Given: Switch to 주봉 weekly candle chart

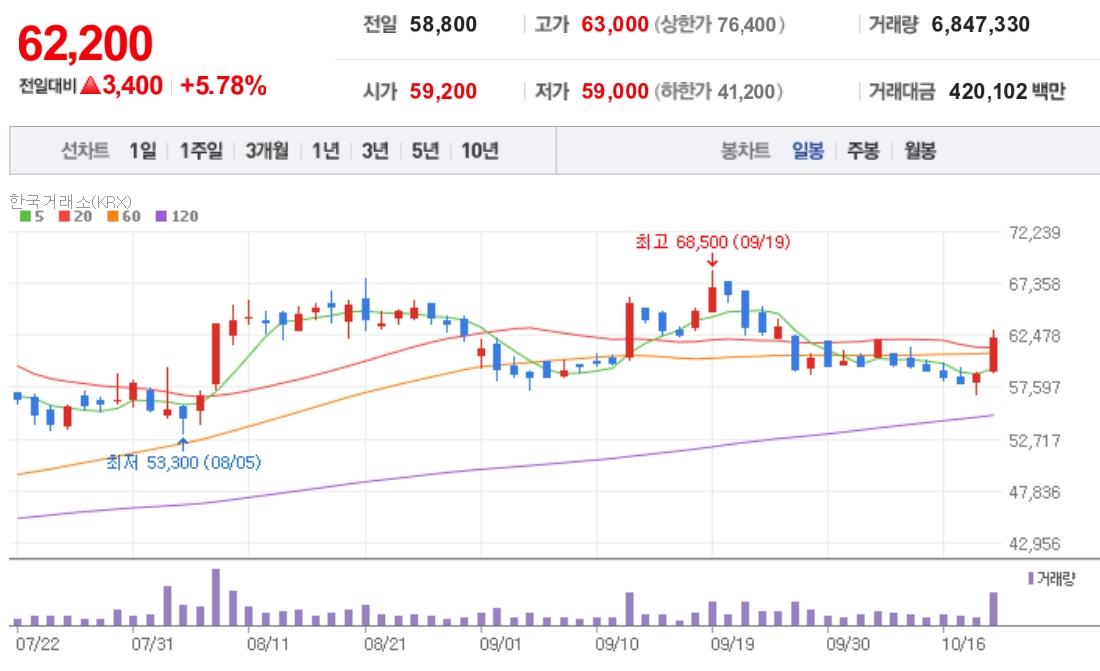Looking at the screenshot, I should pos(864,150).
